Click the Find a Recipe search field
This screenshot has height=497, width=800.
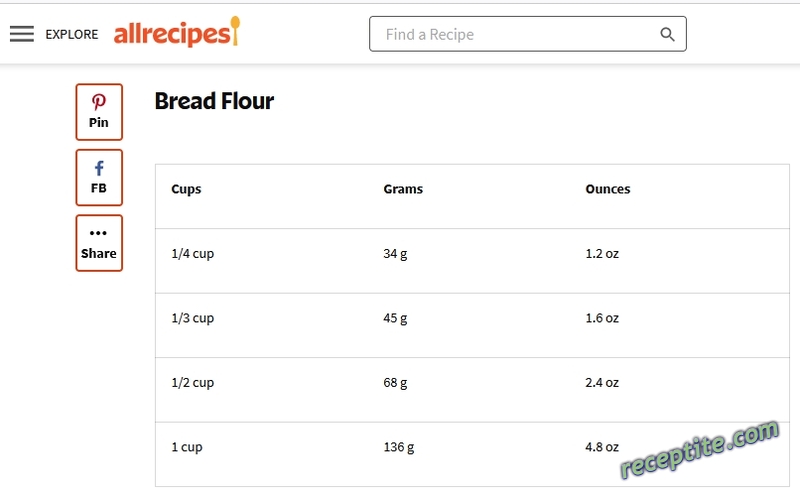click(528, 34)
